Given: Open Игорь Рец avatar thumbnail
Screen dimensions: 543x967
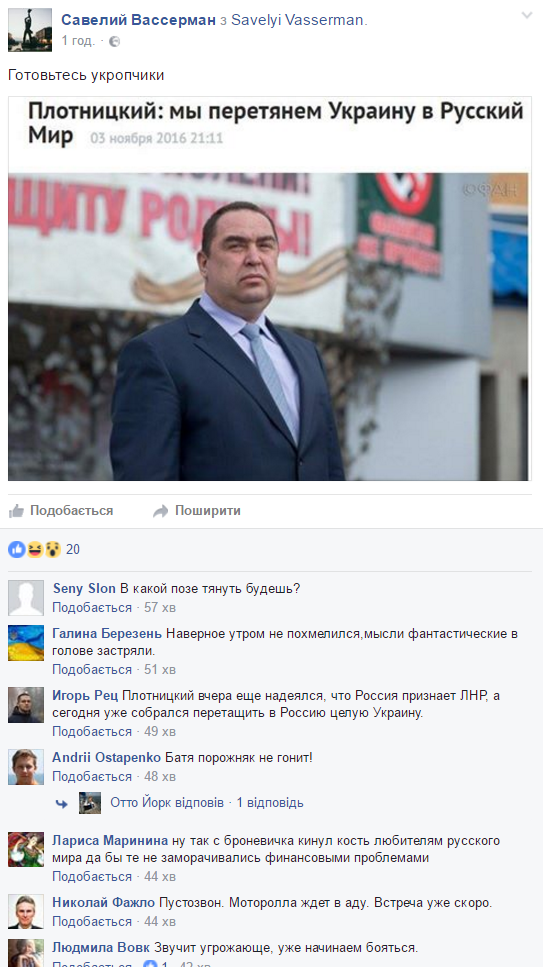Looking at the screenshot, I should pos(26,705).
